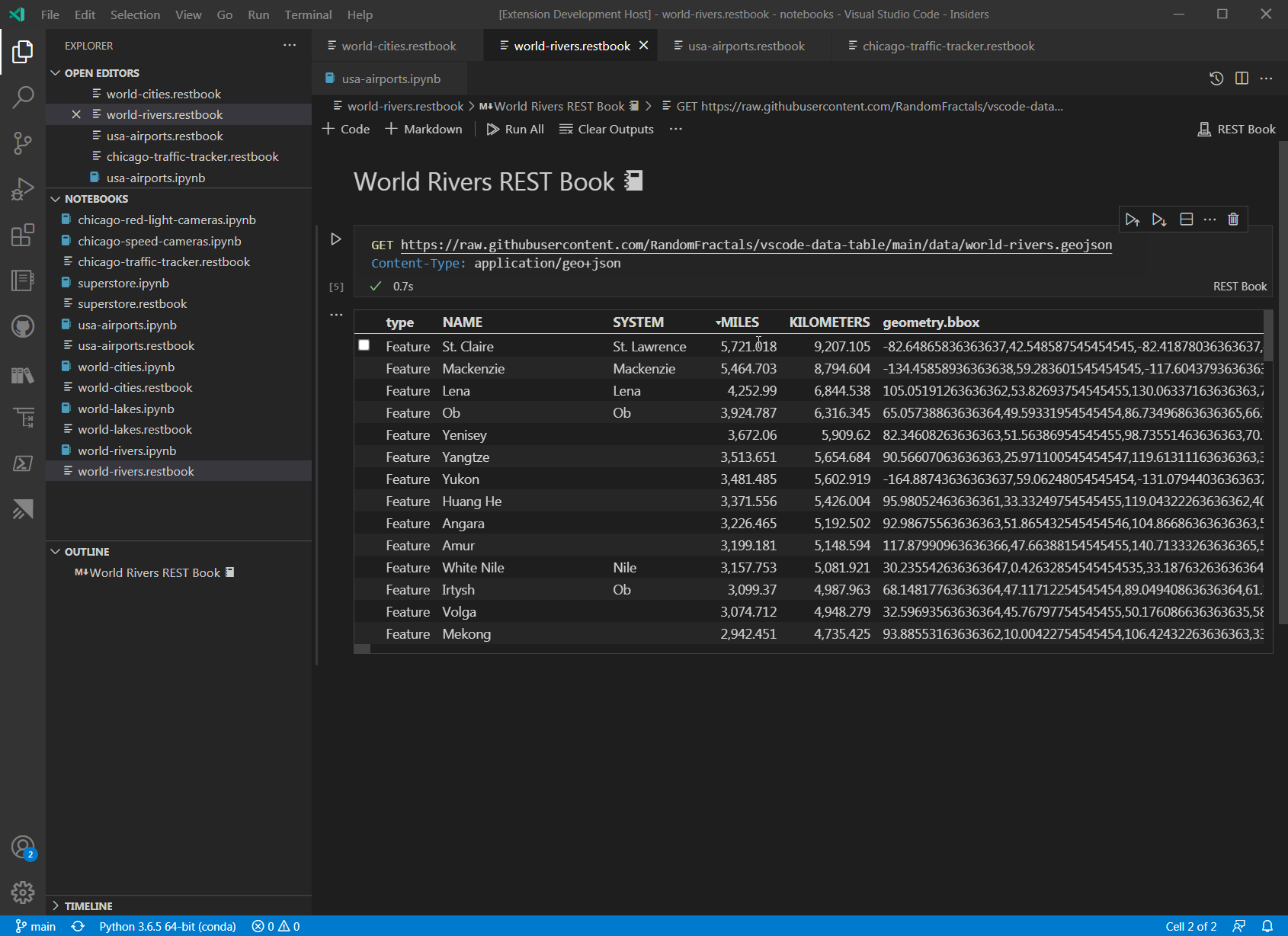Click the Mackenzie river name cell
The image size is (1288, 936).
point(473,368)
